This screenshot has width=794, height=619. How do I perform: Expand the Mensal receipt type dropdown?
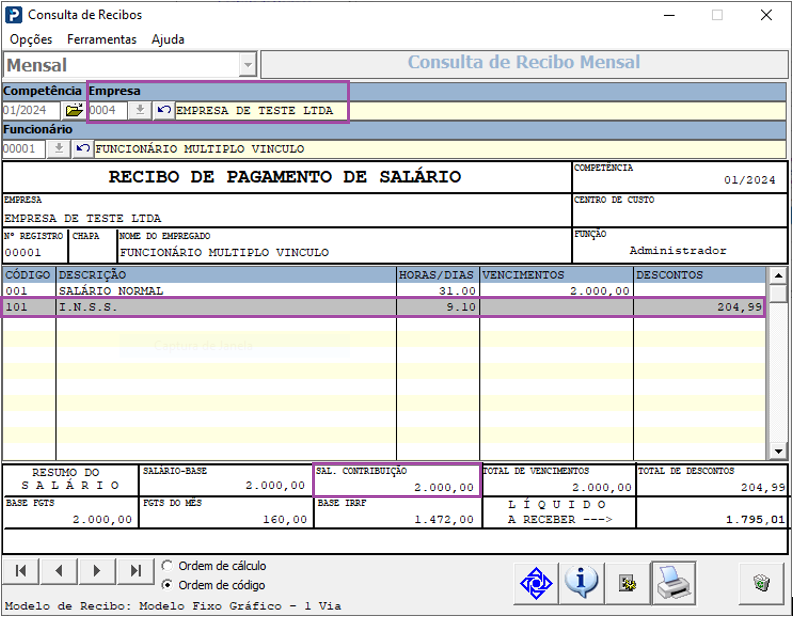[247, 65]
